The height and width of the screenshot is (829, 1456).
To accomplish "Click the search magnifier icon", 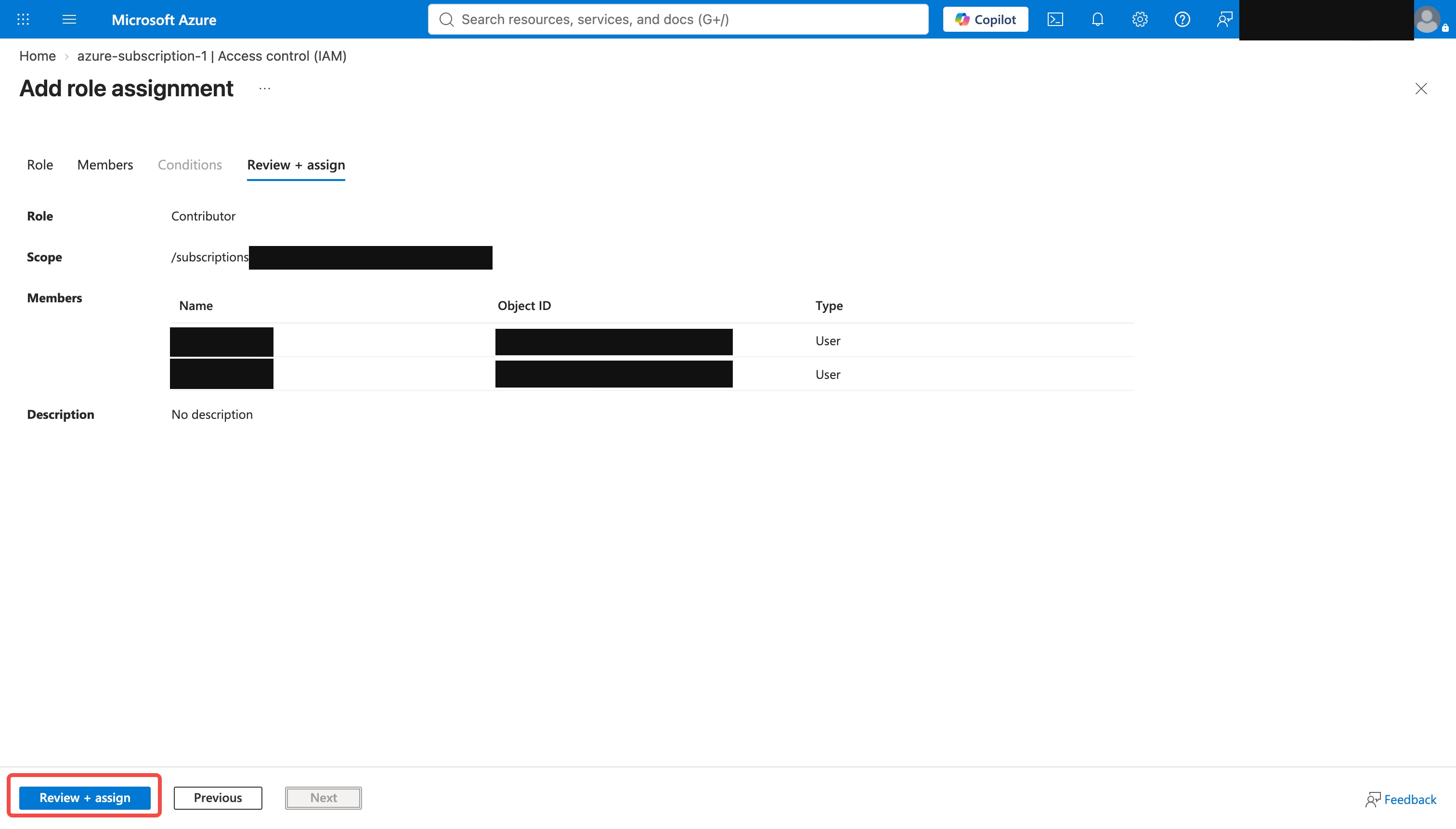I will coord(446,19).
